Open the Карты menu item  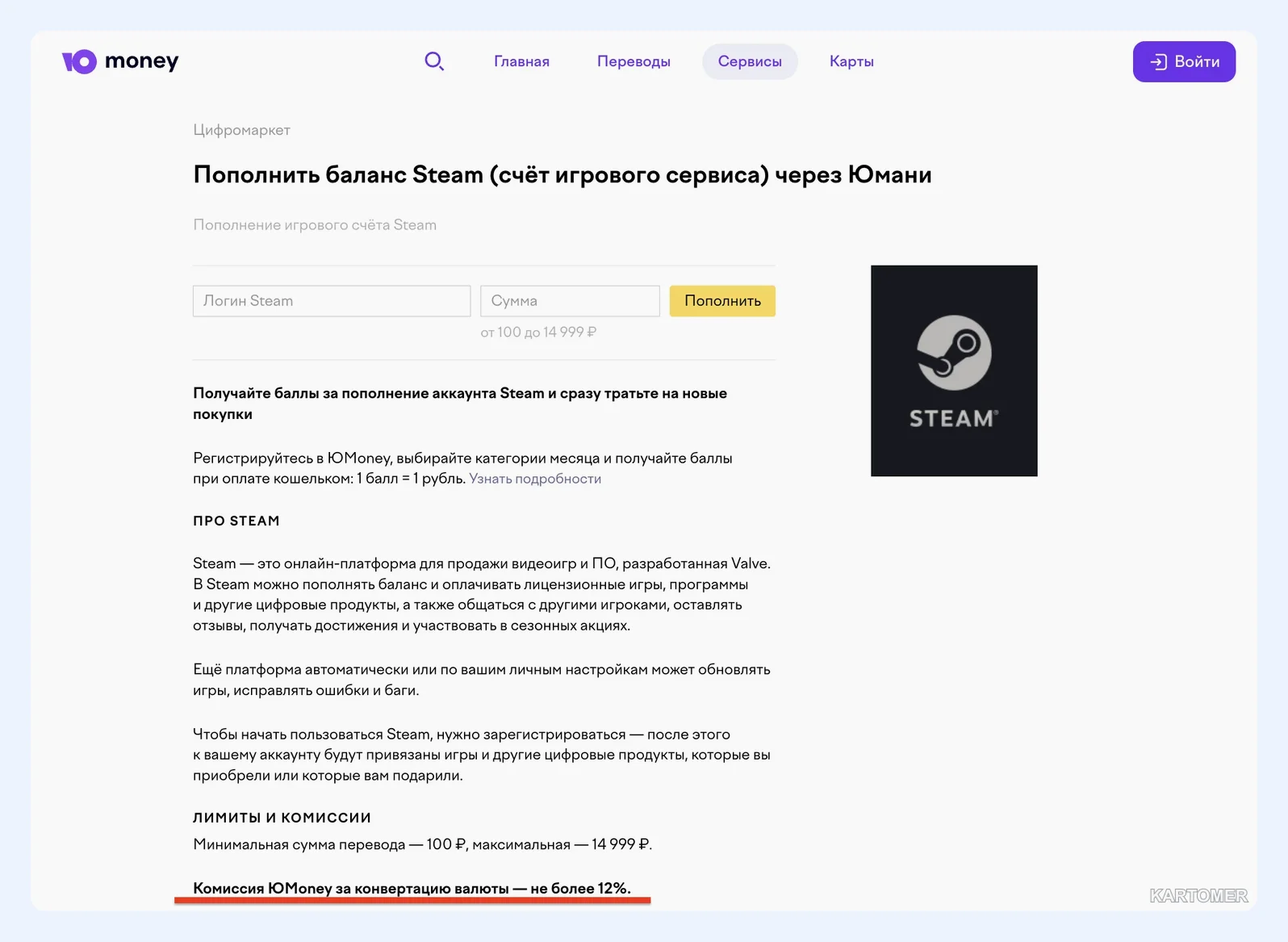851,61
